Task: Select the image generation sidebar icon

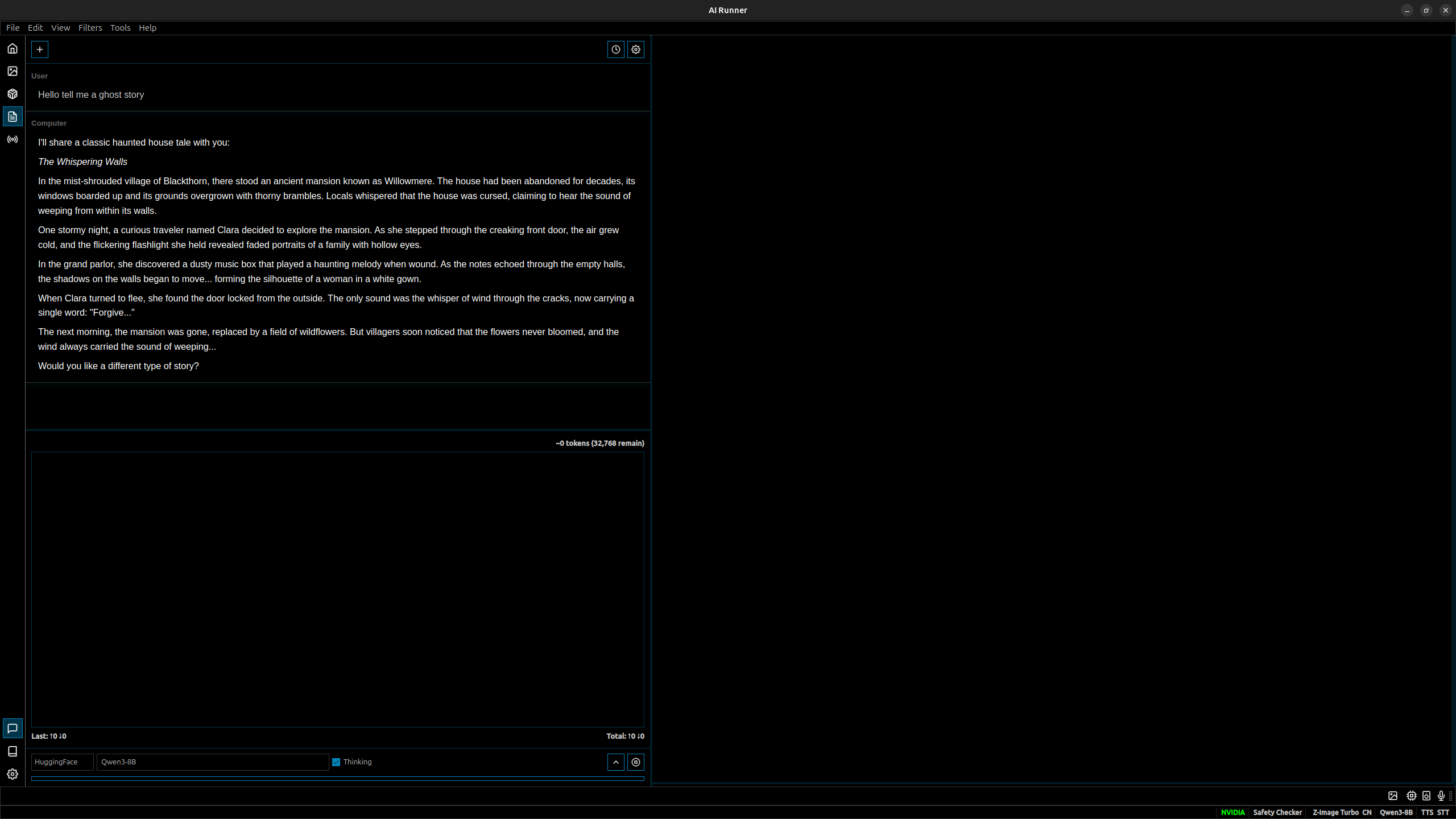Action: tap(12, 71)
